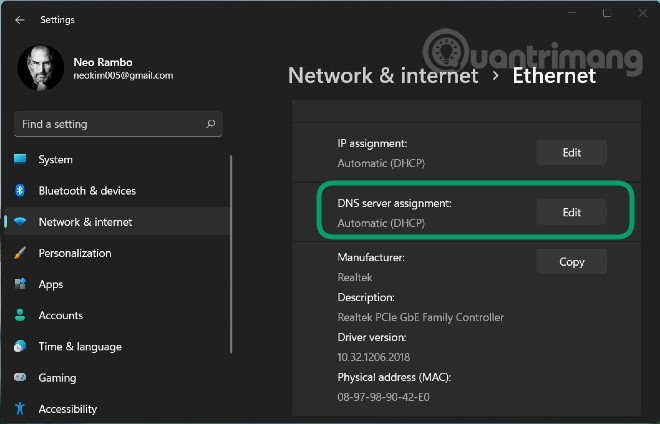Click the Neo Rambo profile picture

[40, 68]
